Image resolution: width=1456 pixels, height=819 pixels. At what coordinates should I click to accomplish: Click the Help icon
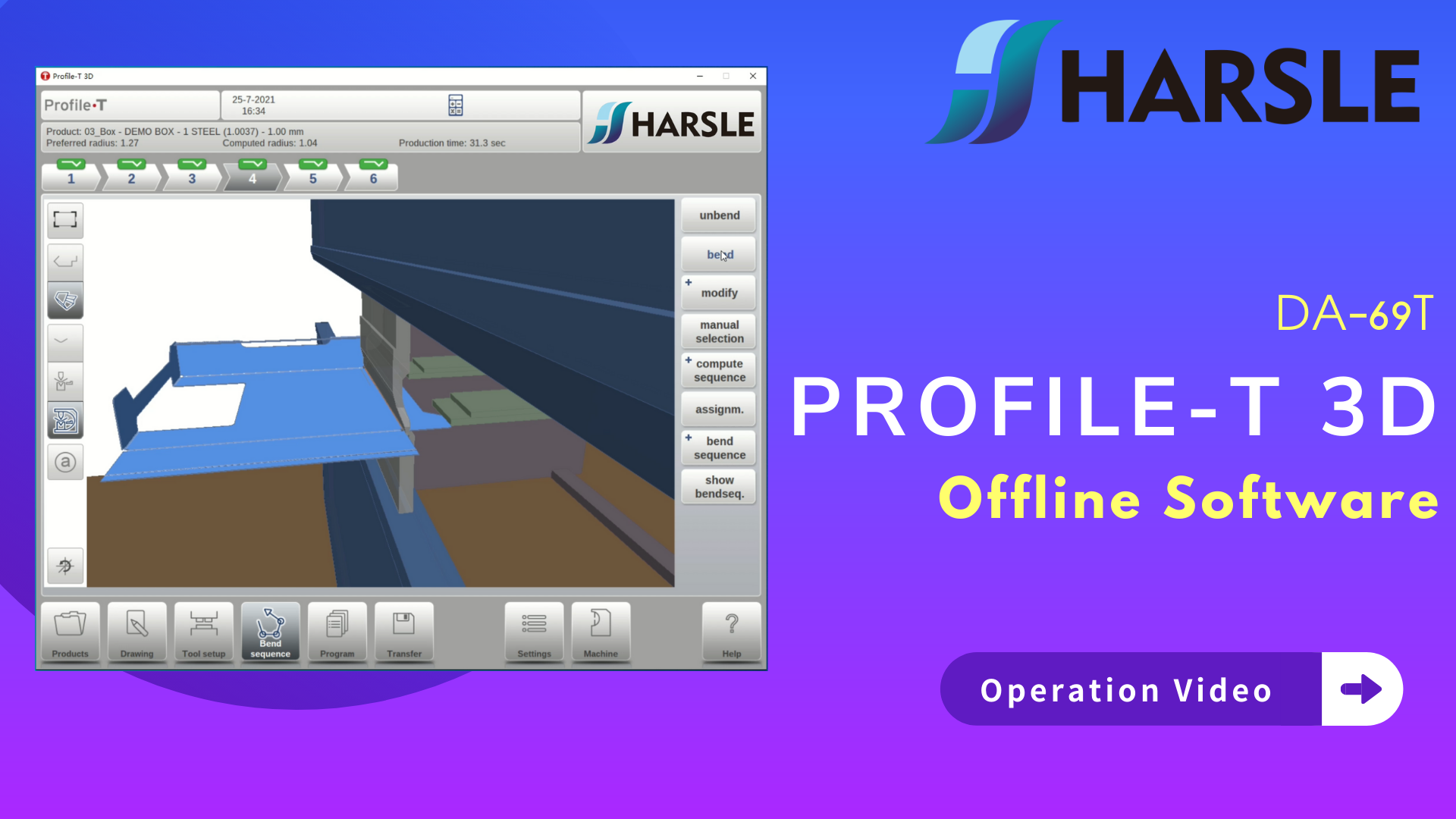(731, 632)
